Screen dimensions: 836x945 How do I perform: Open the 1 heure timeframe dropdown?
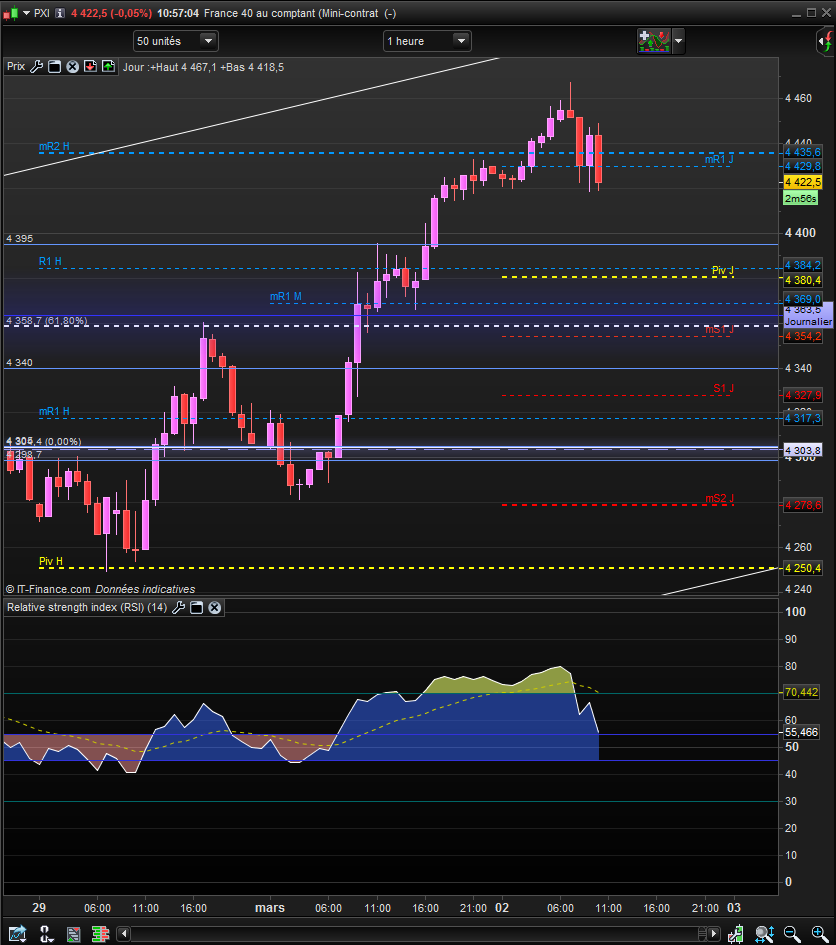coord(427,41)
